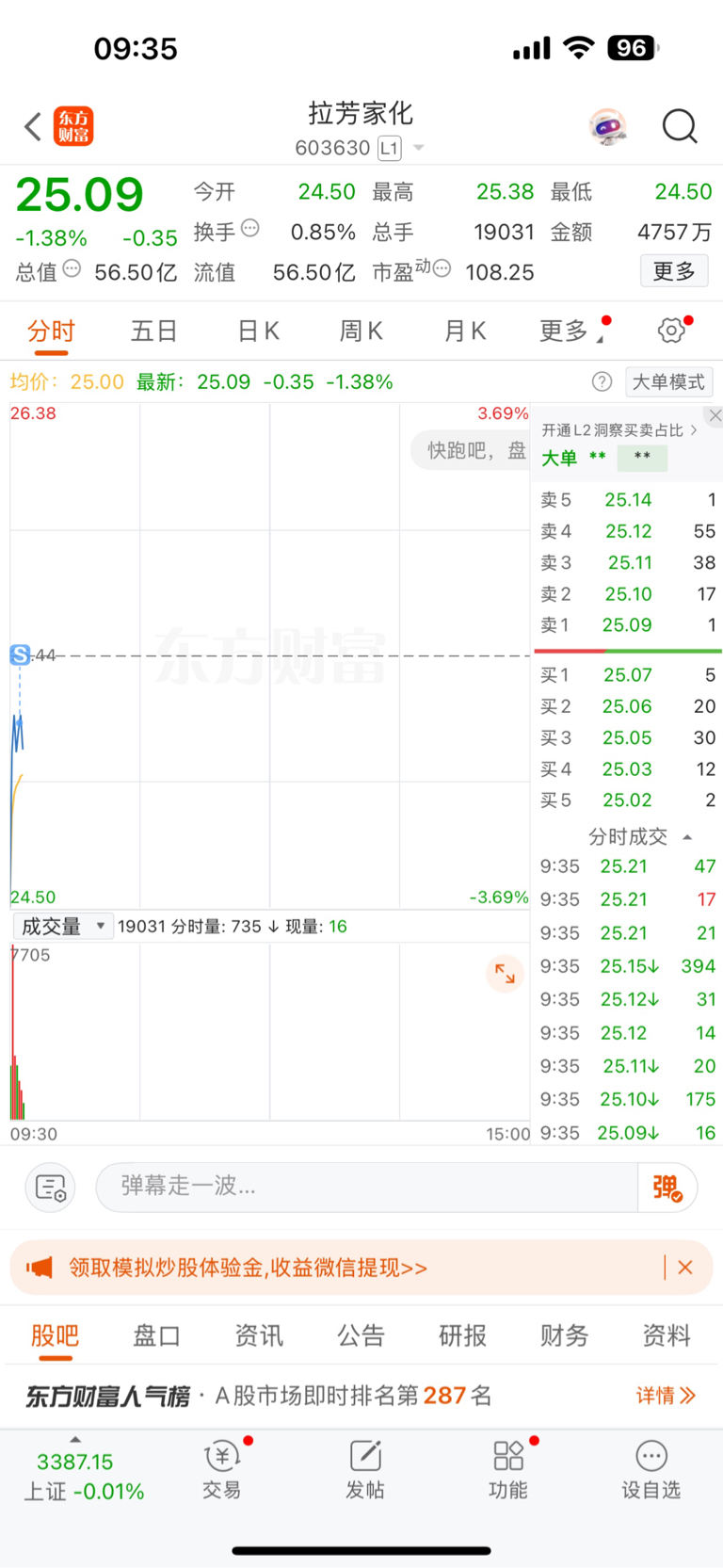Tap the 更多 quote details button

(x=674, y=271)
